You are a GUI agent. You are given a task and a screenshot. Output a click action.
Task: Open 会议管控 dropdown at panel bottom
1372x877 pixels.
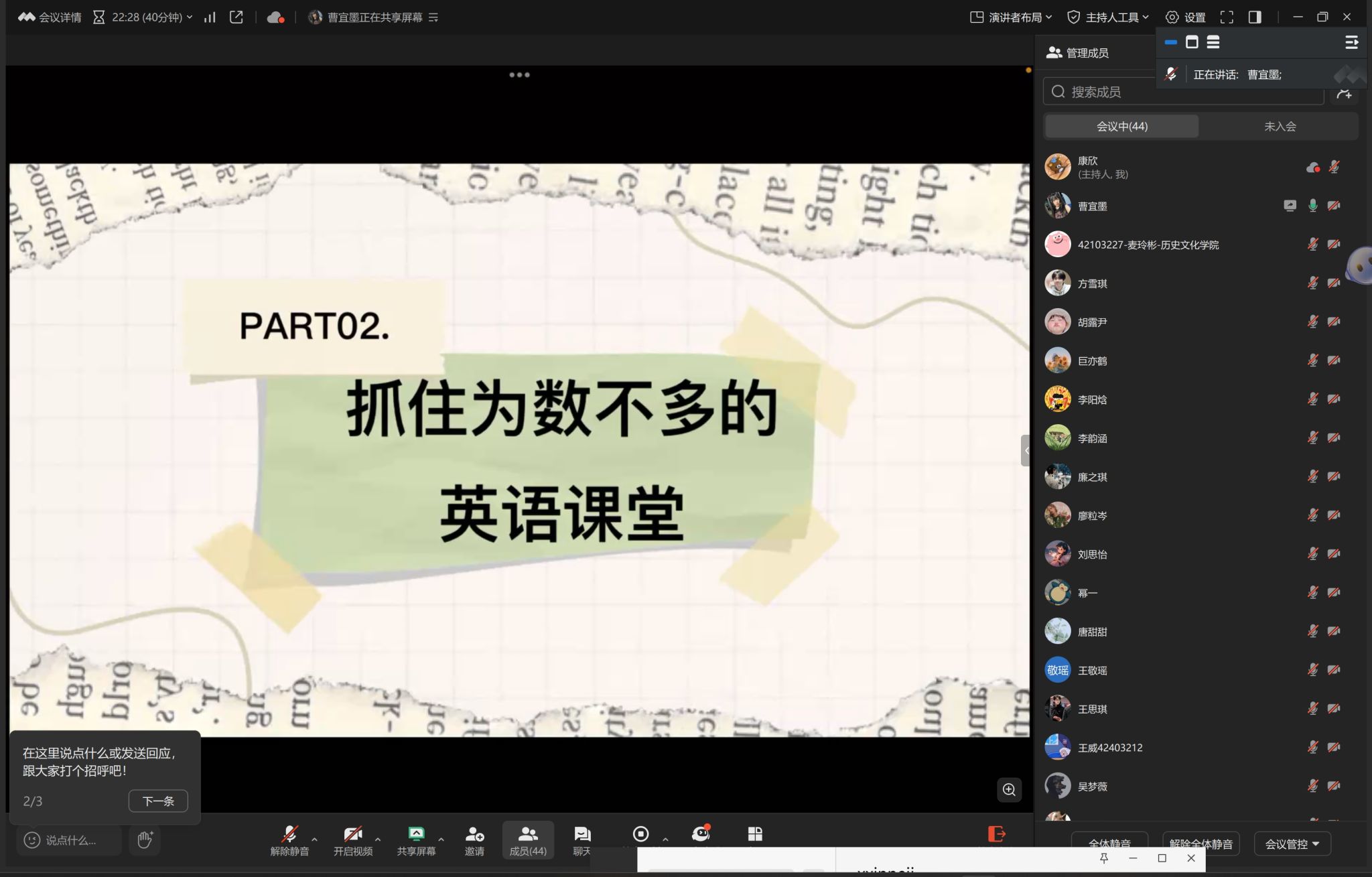1292,844
